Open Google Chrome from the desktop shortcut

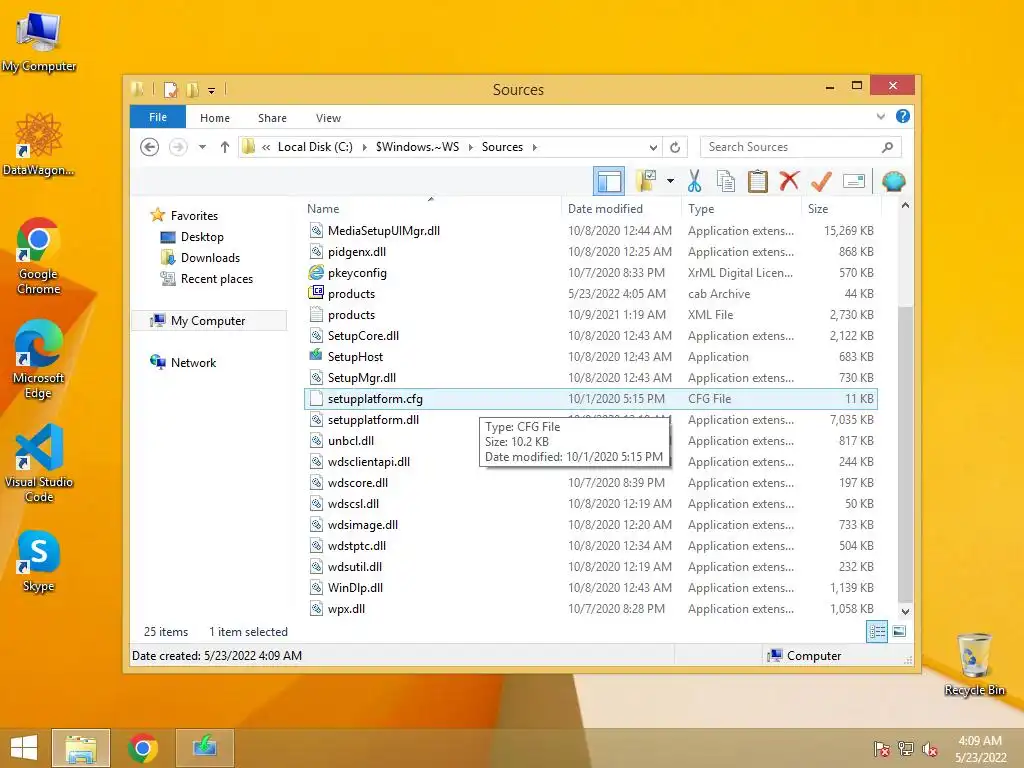pyautogui.click(x=39, y=256)
